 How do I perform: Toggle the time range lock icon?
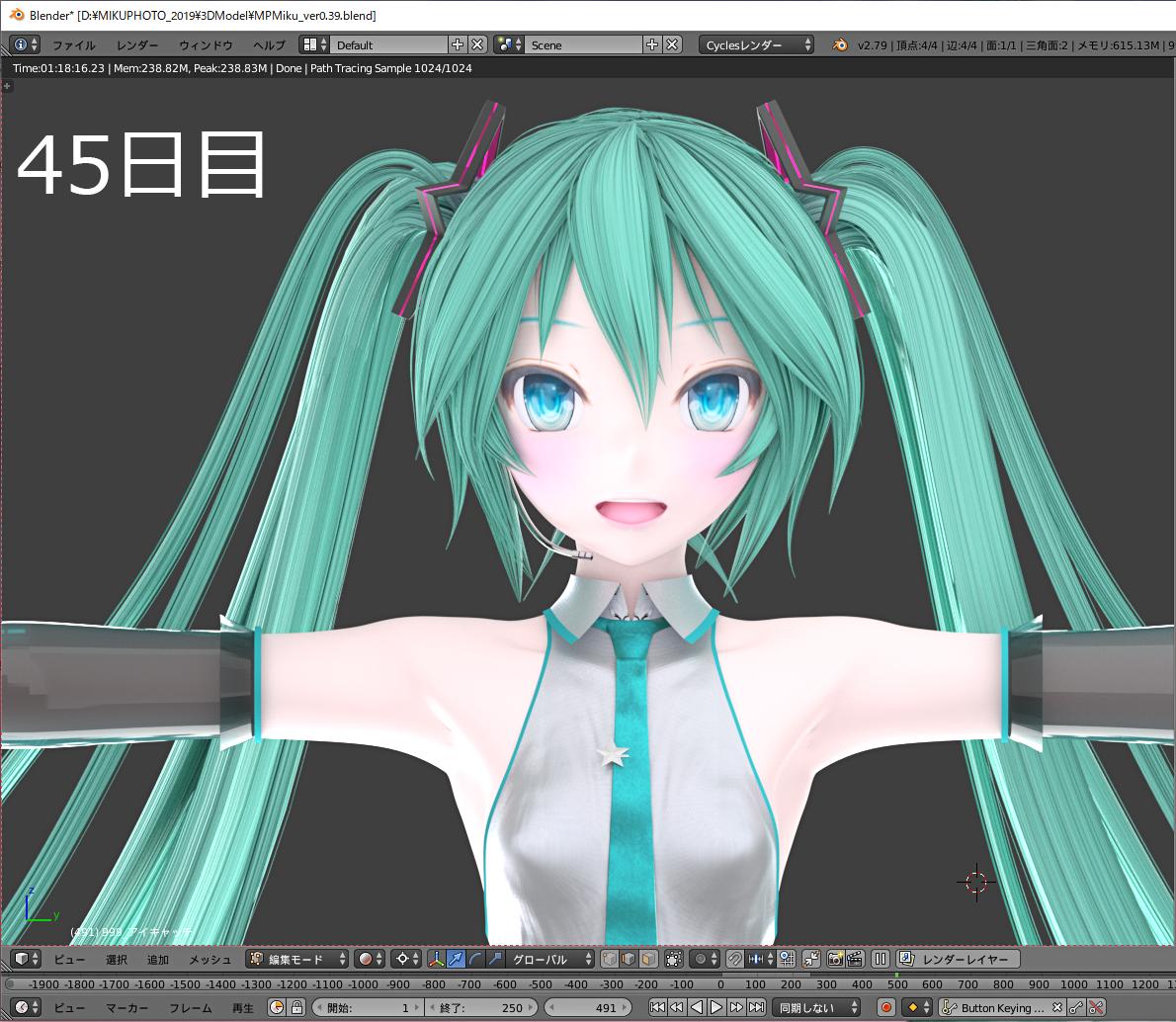(297, 1007)
